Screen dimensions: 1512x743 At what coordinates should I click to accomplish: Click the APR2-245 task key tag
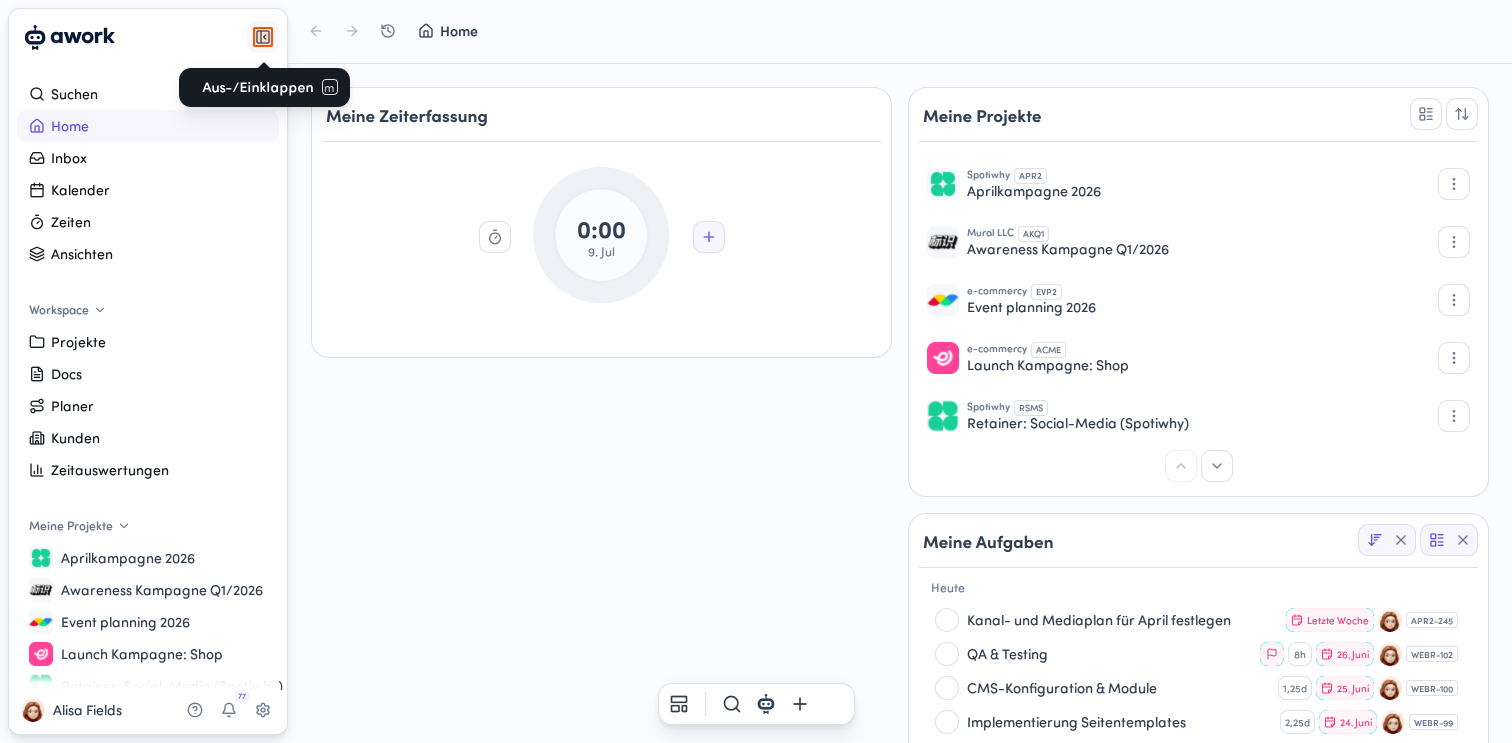click(1432, 620)
